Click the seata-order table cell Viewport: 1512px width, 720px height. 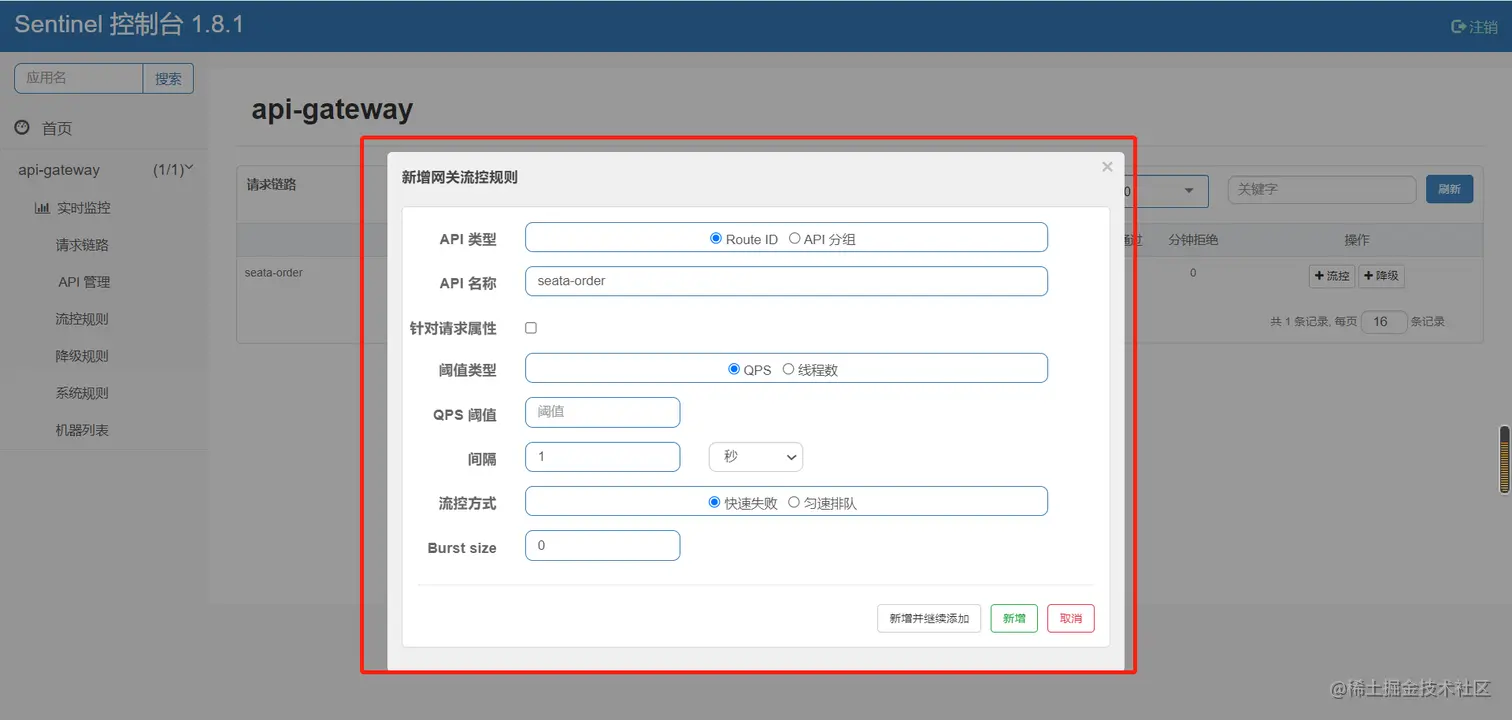[274, 272]
